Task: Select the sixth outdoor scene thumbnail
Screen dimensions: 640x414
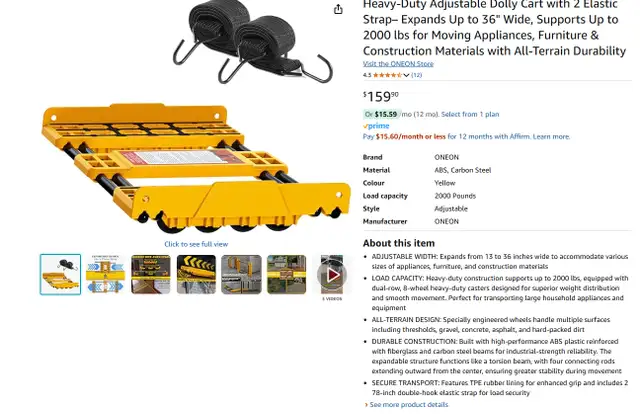Action: coord(287,274)
